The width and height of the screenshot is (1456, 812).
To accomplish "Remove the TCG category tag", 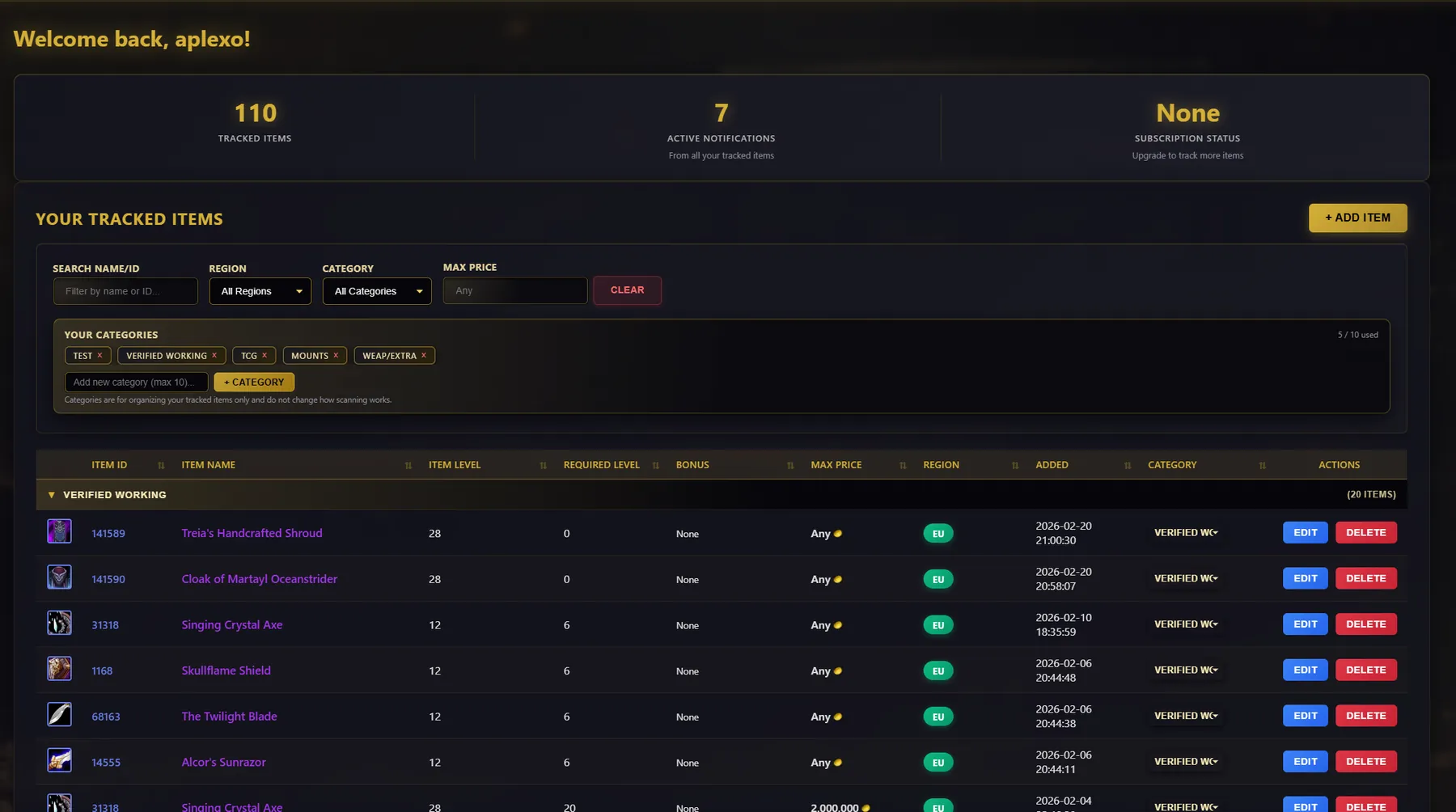I will [x=265, y=355].
